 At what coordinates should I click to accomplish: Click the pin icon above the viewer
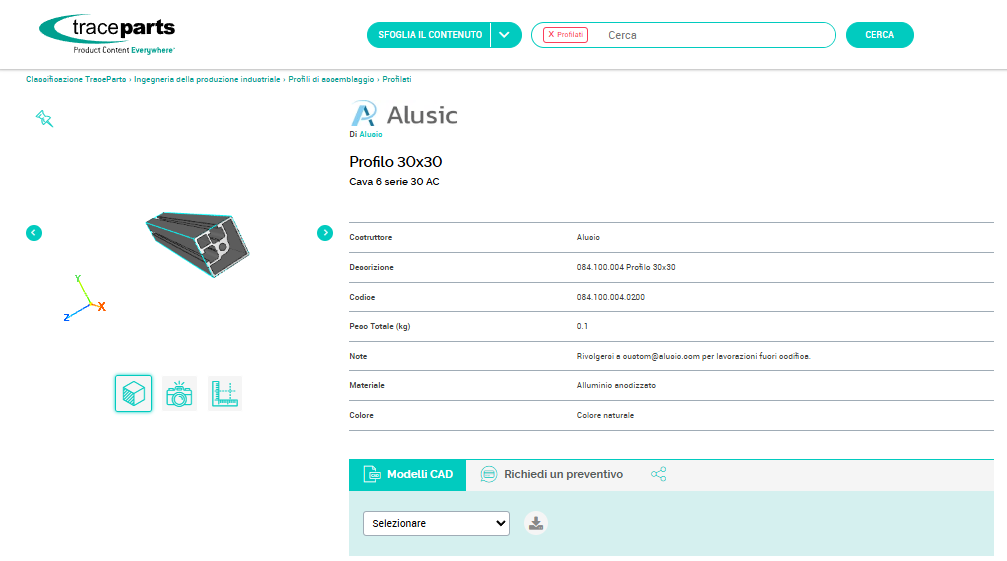(44, 118)
